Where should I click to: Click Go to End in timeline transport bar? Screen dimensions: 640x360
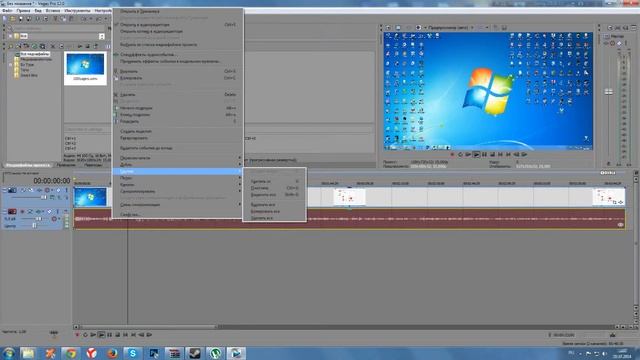coord(133,335)
